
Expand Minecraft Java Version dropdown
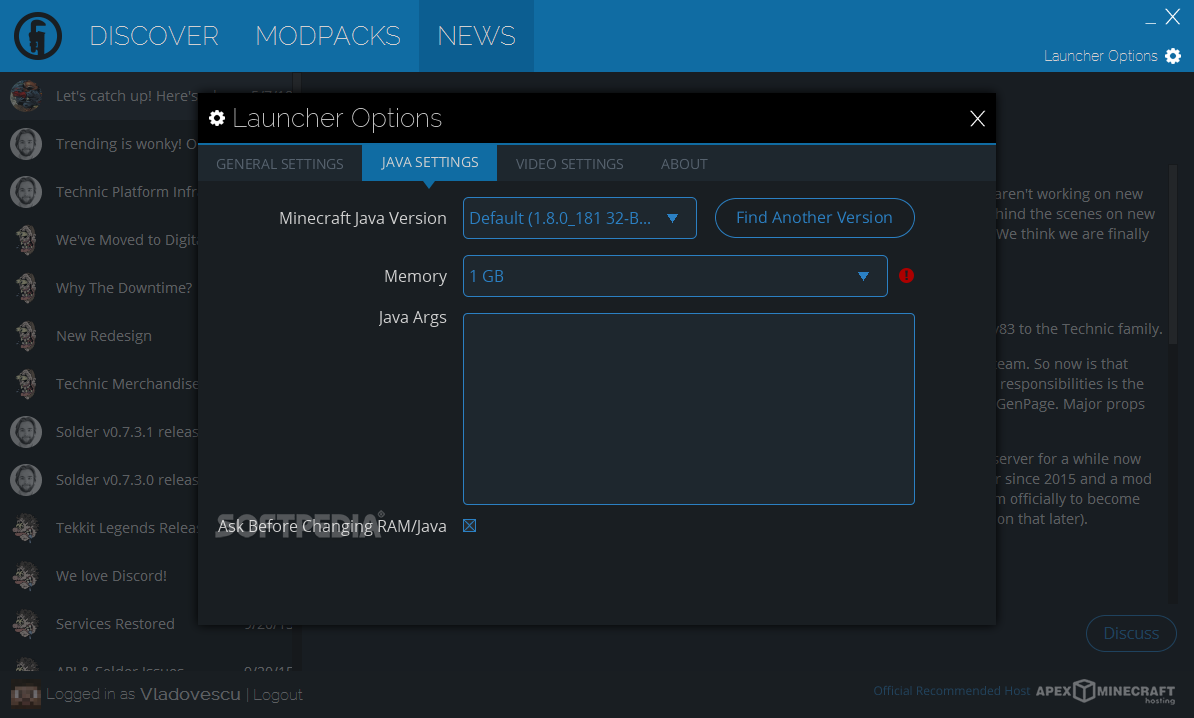coord(579,218)
